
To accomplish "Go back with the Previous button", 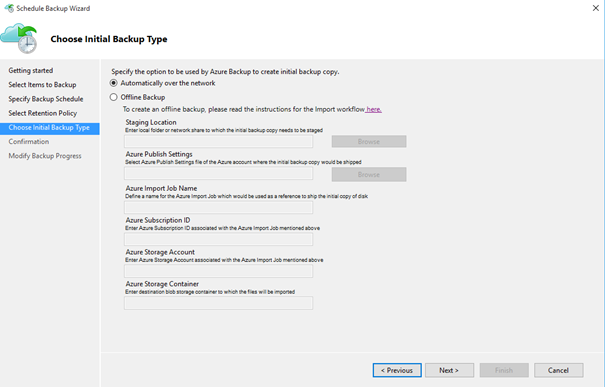I will coord(397,370).
